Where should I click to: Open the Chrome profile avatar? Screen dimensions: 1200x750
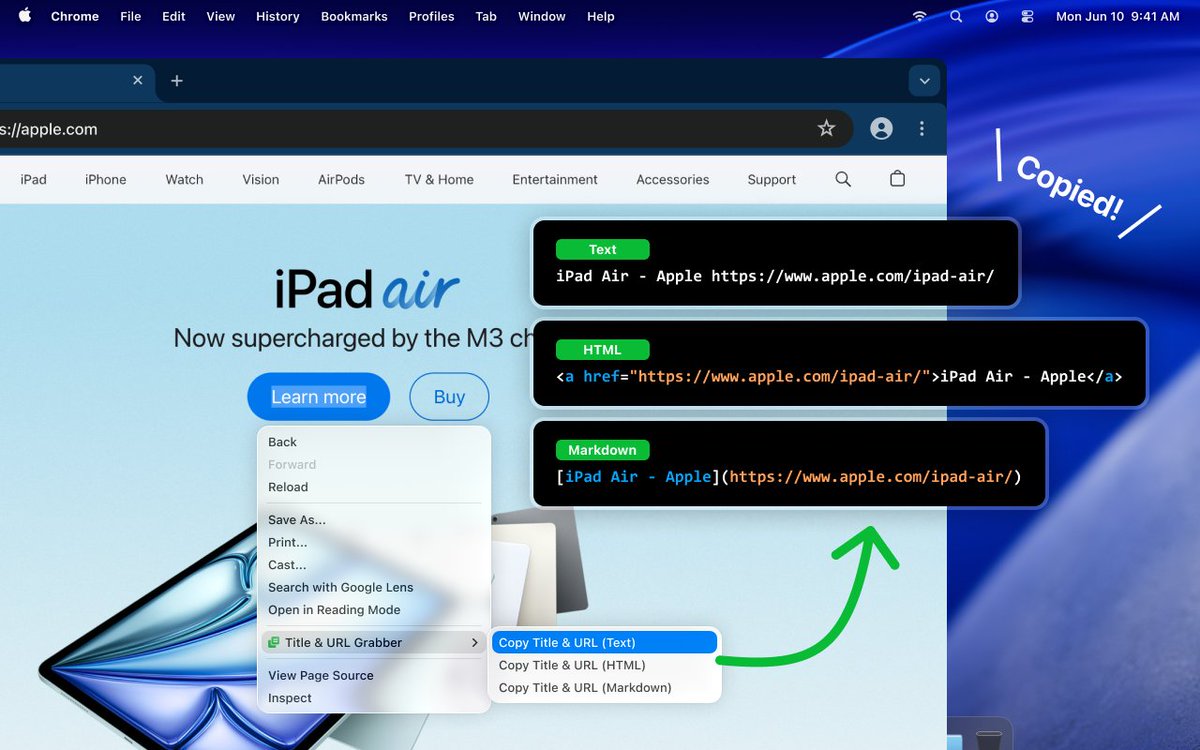click(881, 129)
